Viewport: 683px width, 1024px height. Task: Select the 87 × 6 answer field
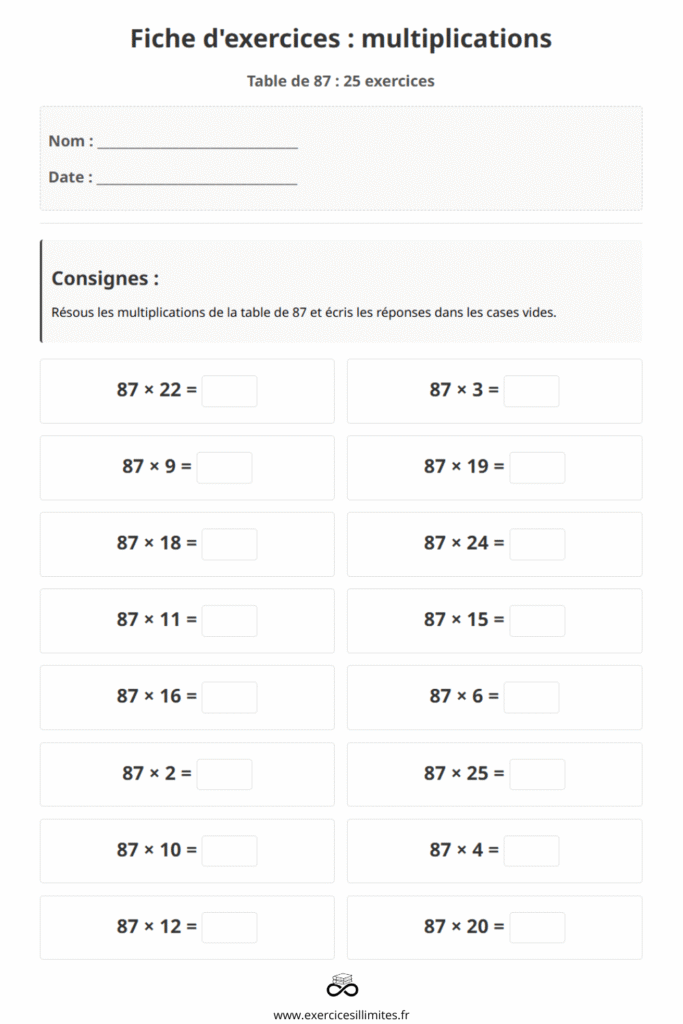531,697
